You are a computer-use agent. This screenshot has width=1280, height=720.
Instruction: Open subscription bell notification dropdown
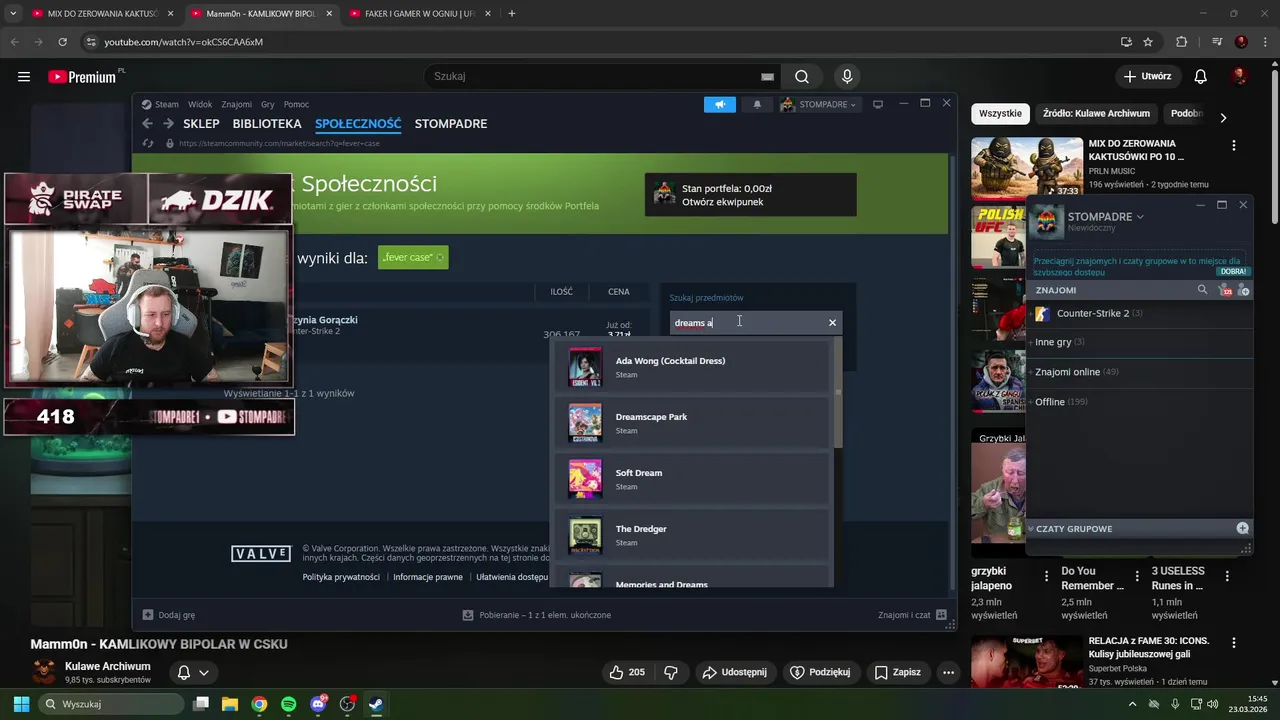coord(193,673)
